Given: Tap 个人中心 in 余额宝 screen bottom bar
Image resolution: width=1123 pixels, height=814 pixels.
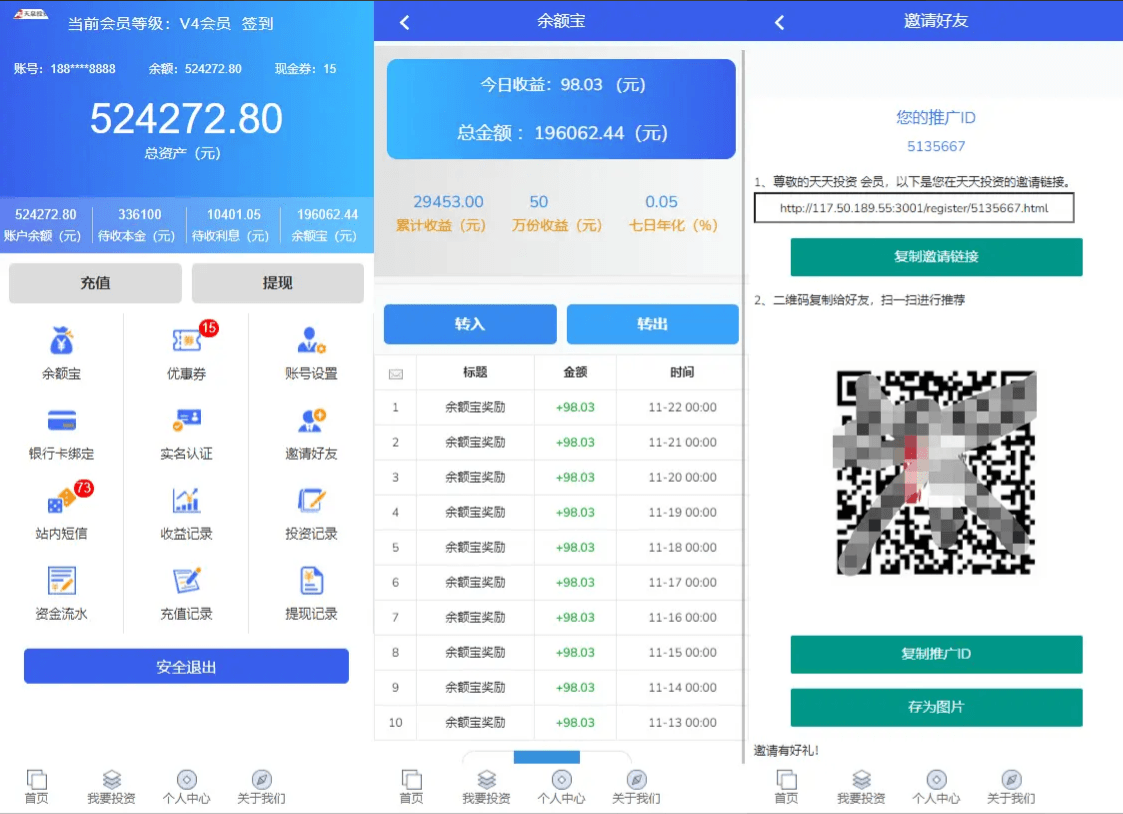Looking at the screenshot, I should tap(562, 787).
